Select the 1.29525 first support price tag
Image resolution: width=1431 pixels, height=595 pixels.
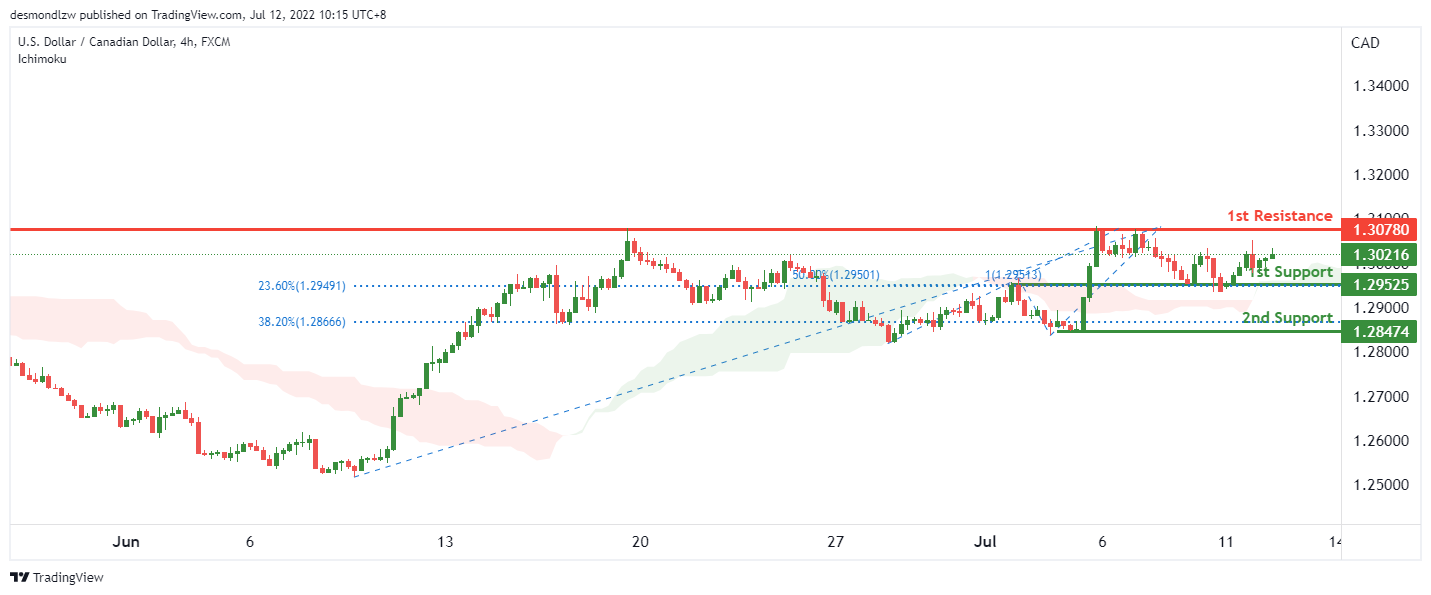pos(1380,285)
